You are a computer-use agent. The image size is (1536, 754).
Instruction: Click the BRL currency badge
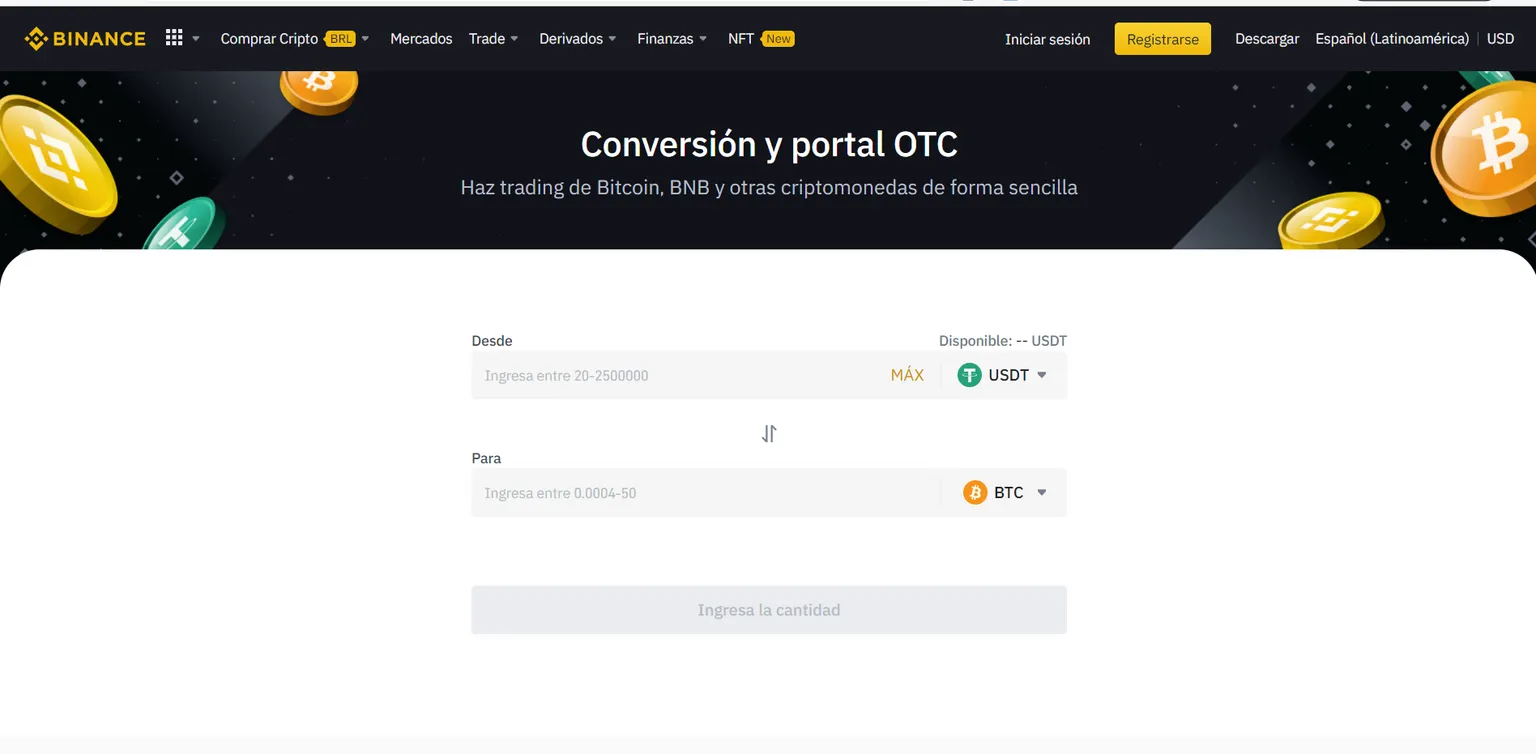[341, 39]
